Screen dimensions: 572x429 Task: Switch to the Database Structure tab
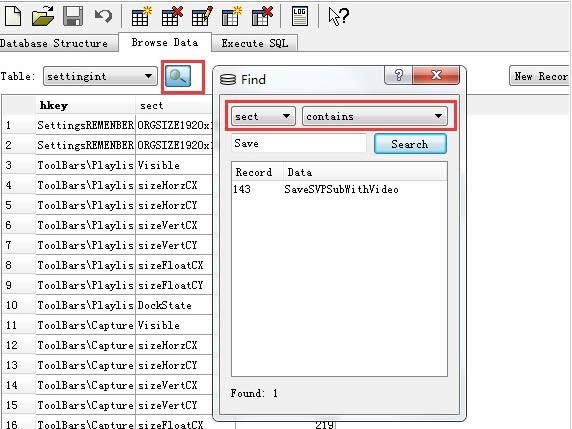[55, 43]
